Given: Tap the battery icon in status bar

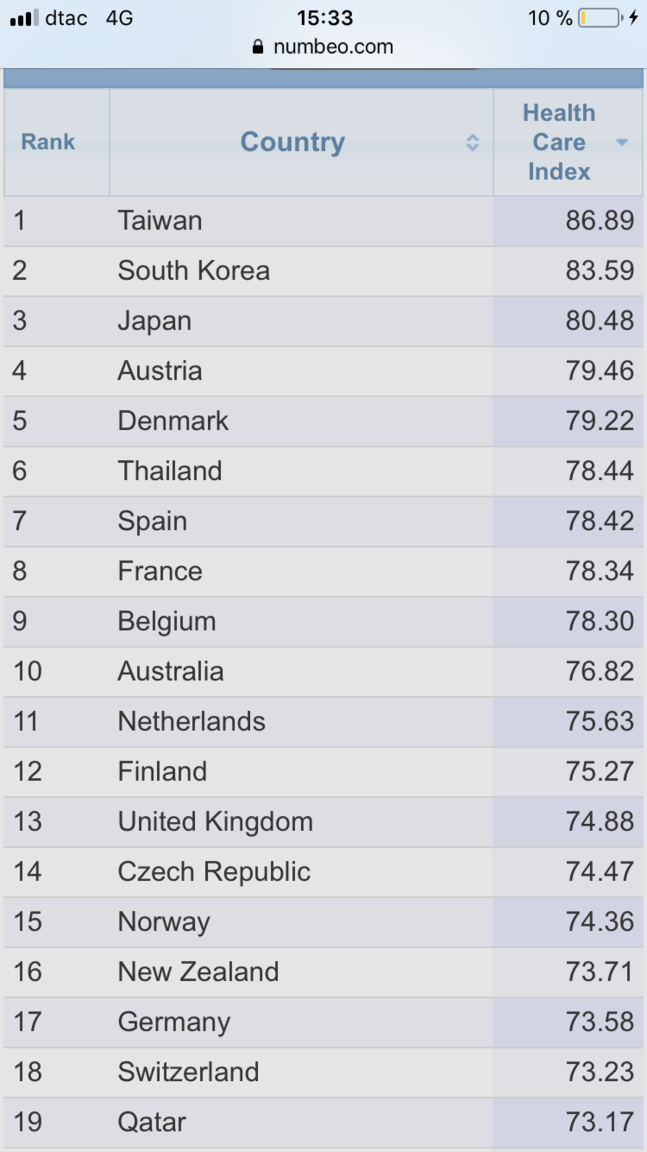Looking at the screenshot, I should tap(600, 18).
